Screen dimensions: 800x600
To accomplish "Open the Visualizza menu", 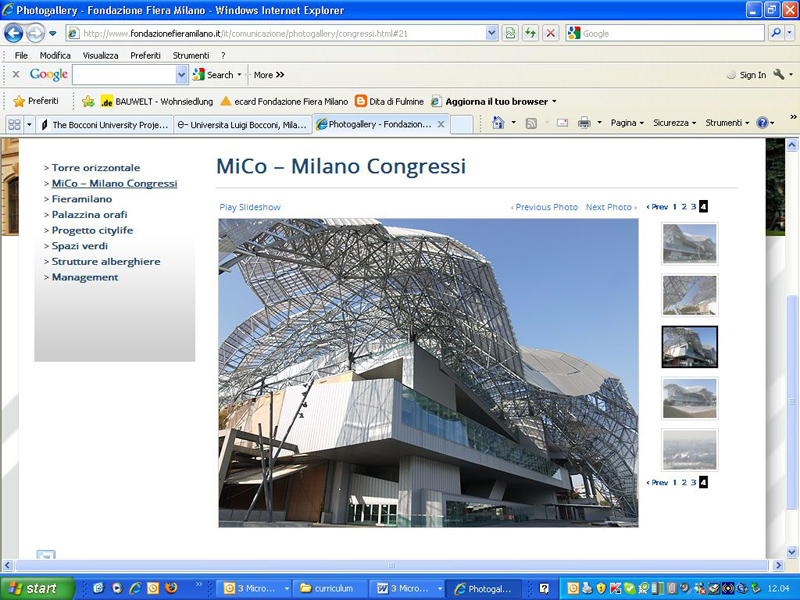I will (101, 55).
